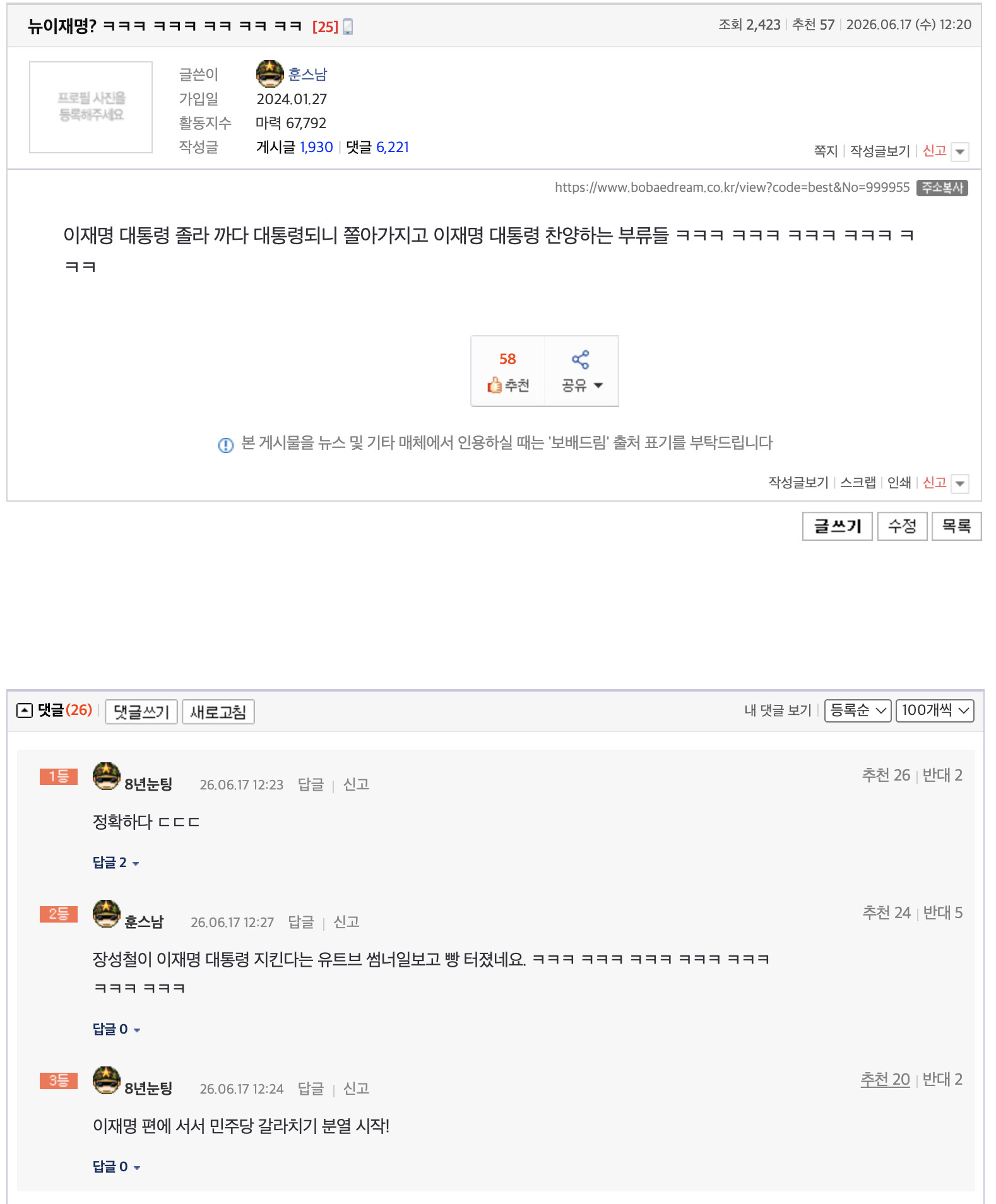
Task: Open the 등록순 sort dropdown
Action: [x=858, y=711]
